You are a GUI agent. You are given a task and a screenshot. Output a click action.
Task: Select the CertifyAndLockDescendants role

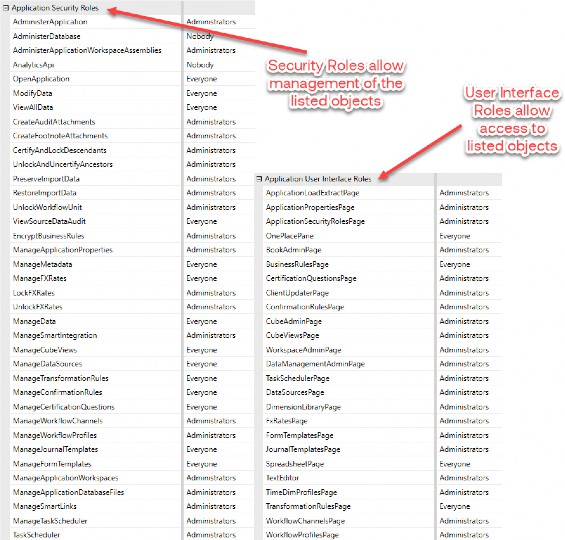coord(59,150)
